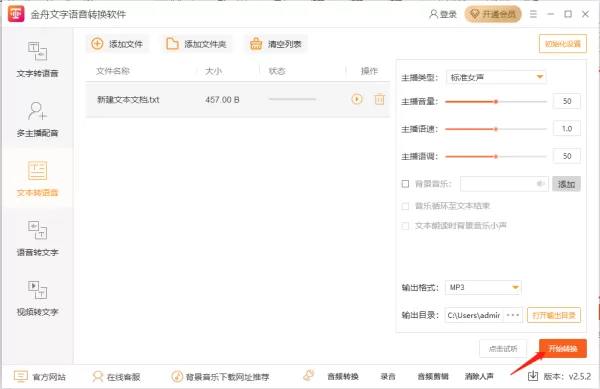The width and height of the screenshot is (600, 389).
Task: Click the 主播语速 value field
Action: click(x=567, y=129)
